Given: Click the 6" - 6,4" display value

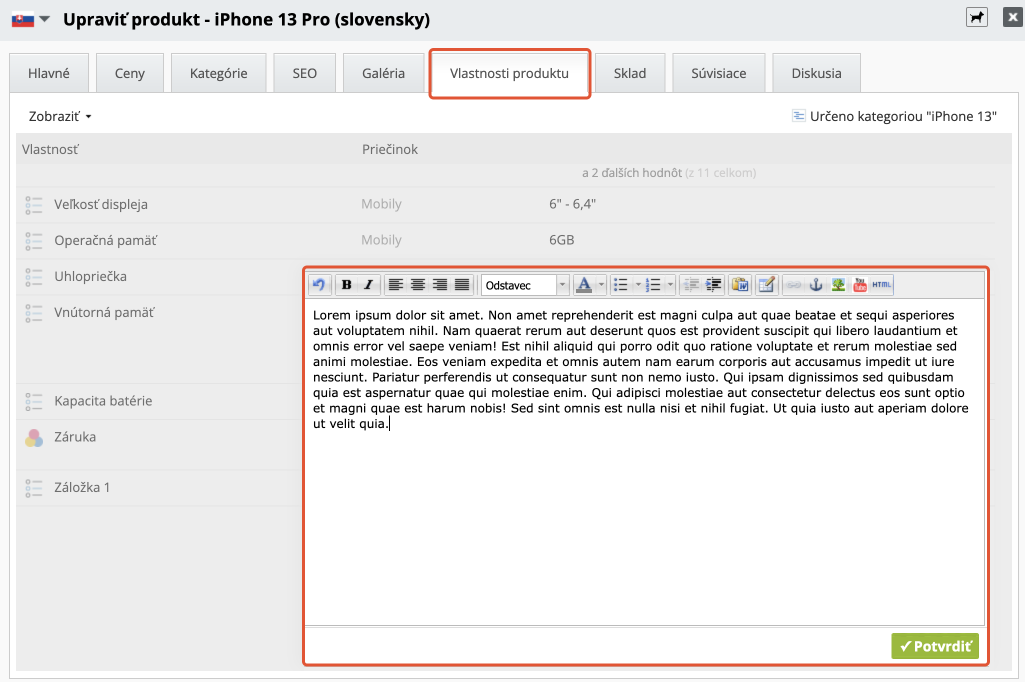Looking at the screenshot, I should click(x=573, y=204).
